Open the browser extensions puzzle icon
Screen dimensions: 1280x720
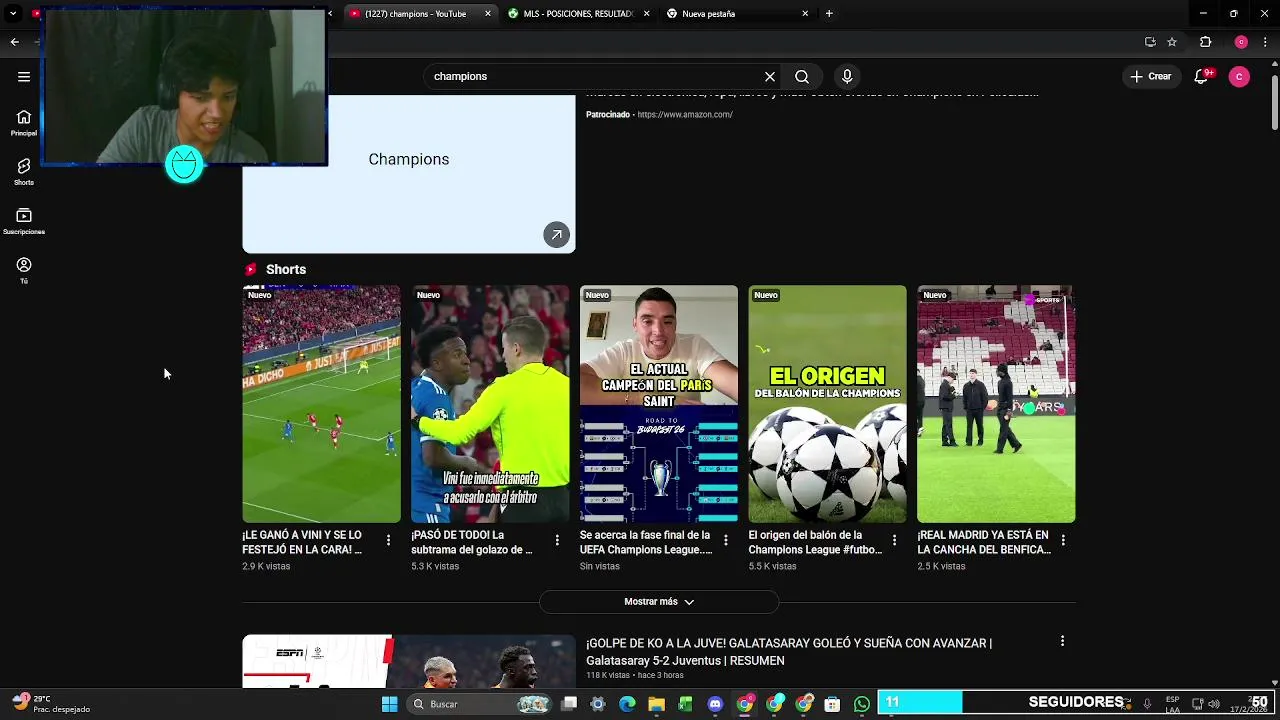[x=1206, y=42]
